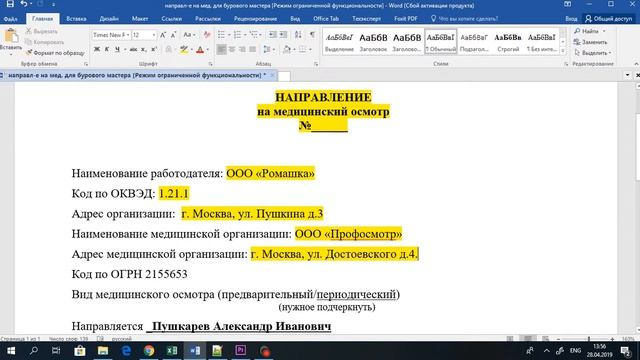Open Microsoft Store from taskbar
Screen dimensions: 640x360
[x=80, y=351]
